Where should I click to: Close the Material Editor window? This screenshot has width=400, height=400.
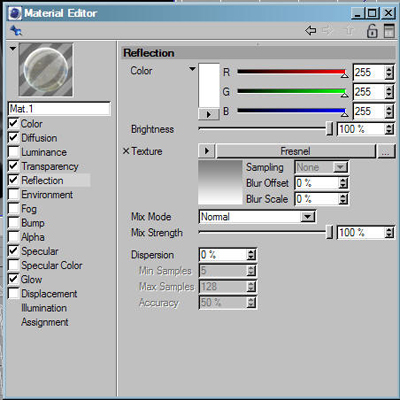pos(388,13)
